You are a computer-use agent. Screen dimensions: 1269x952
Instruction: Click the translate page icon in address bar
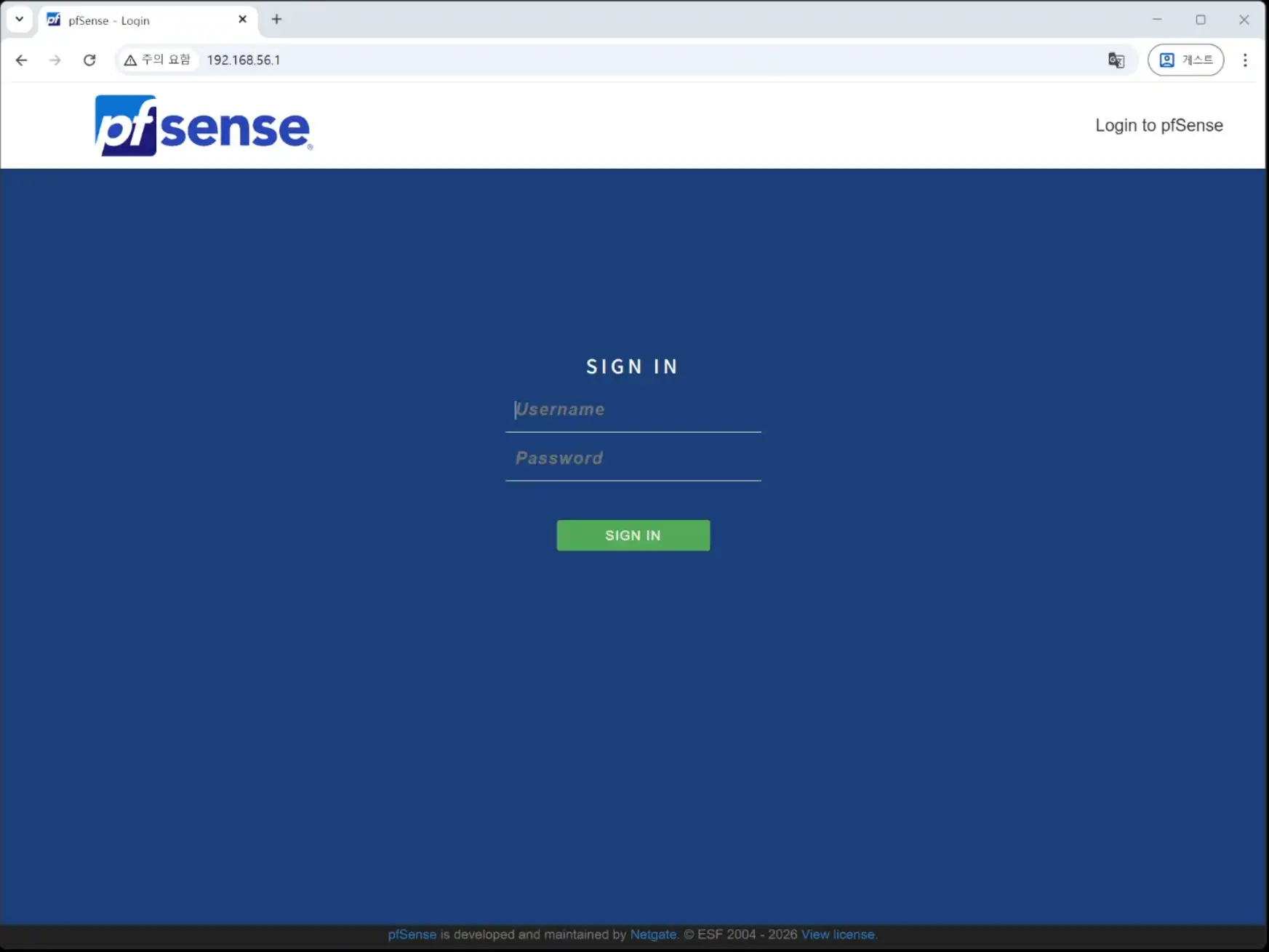[1116, 60]
